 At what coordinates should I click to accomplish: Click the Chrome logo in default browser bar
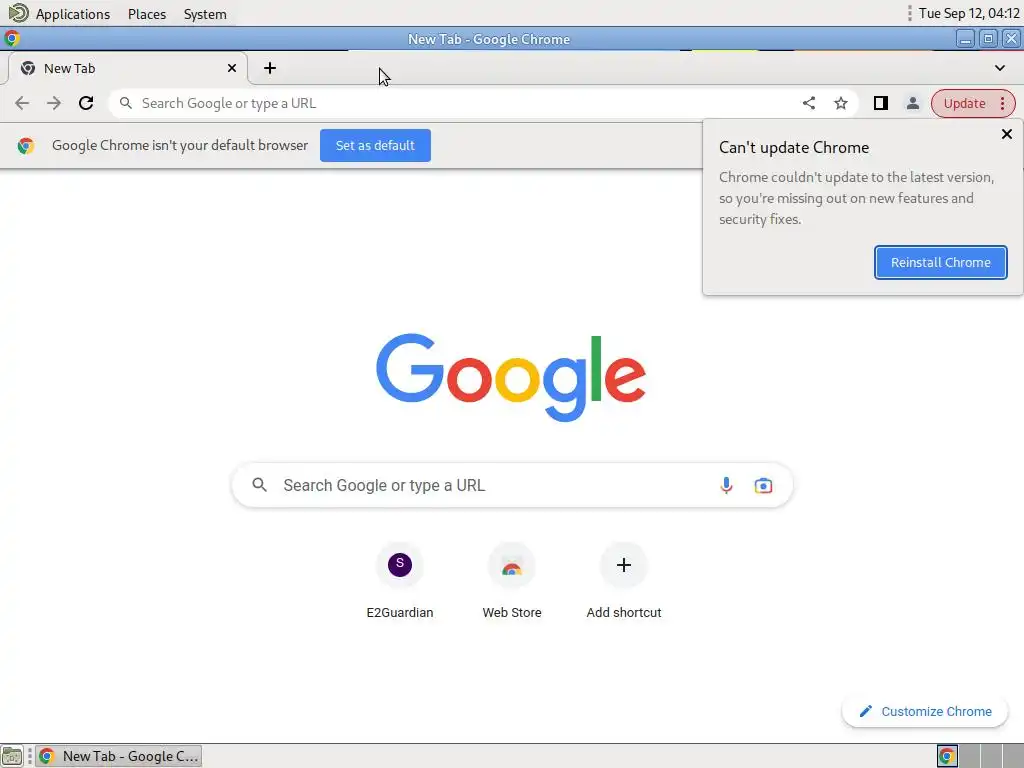click(x=26, y=146)
